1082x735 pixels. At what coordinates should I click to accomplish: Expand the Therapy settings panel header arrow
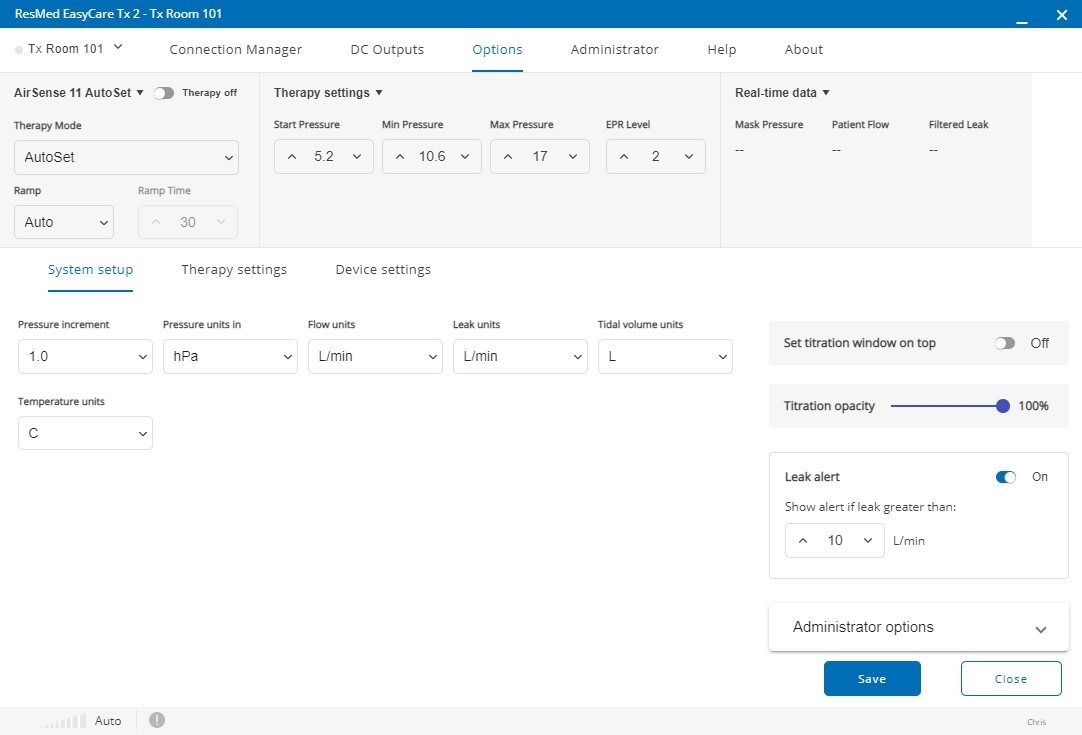coord(379,92)
